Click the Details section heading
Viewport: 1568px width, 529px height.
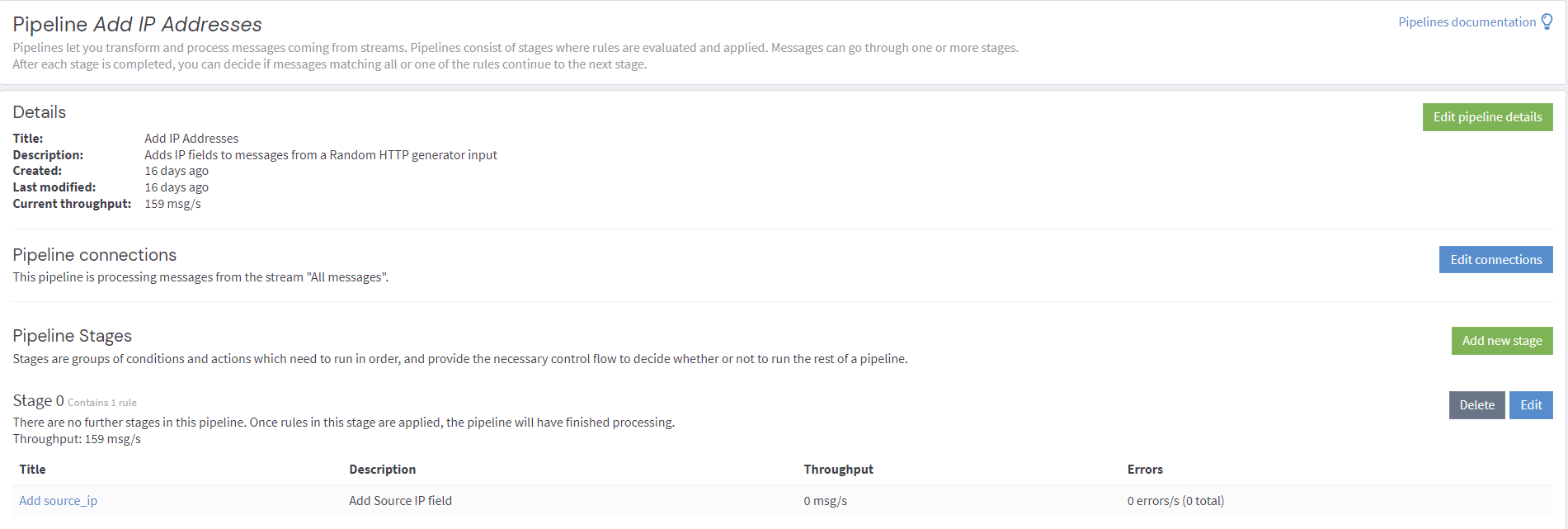[x=40, y=112]
